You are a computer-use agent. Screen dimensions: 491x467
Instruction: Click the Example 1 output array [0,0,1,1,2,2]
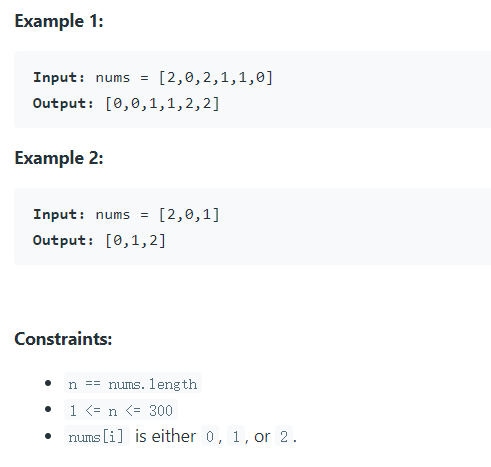162,104
